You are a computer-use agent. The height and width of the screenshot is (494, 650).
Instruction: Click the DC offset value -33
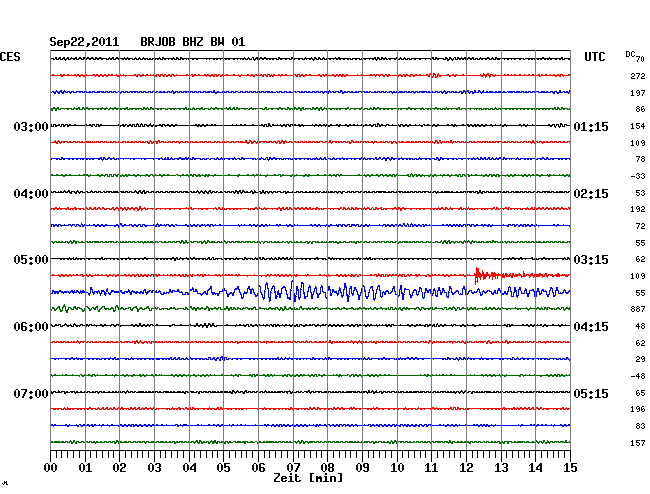(638, 176)
